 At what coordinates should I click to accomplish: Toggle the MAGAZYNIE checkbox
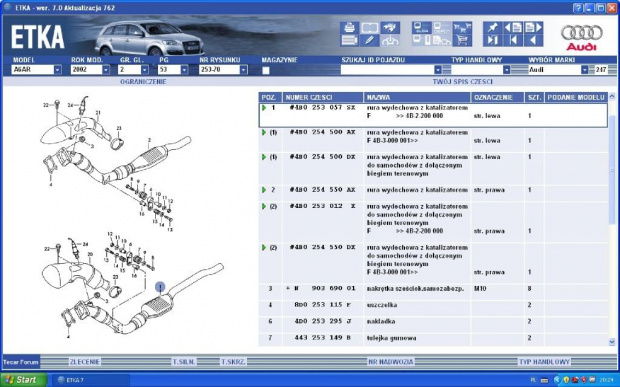pos(266,70)
